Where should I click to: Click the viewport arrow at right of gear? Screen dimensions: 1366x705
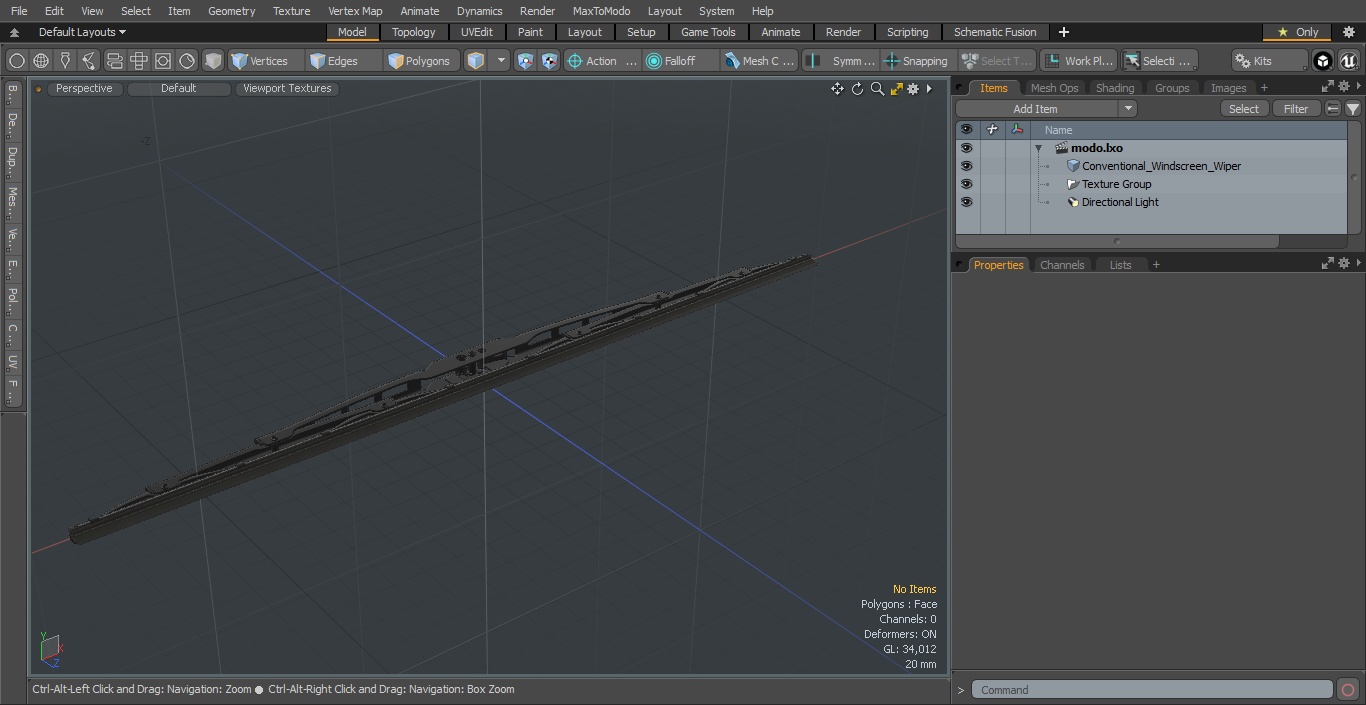929,89
